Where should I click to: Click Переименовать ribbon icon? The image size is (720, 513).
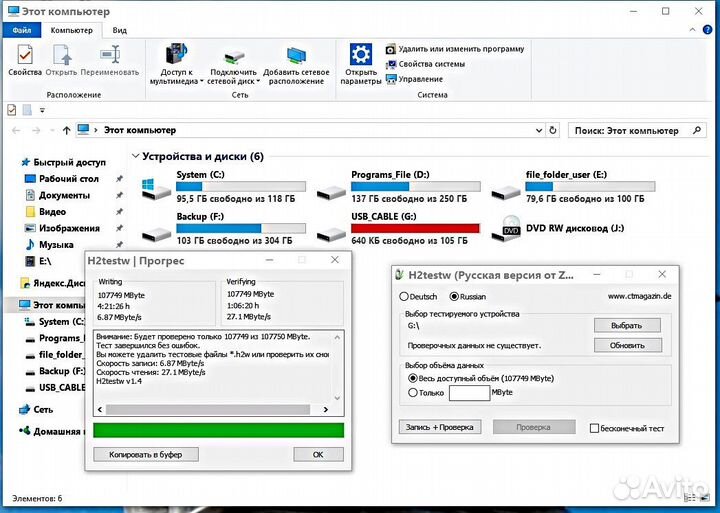pyautogui.click(x=110, y=60)
